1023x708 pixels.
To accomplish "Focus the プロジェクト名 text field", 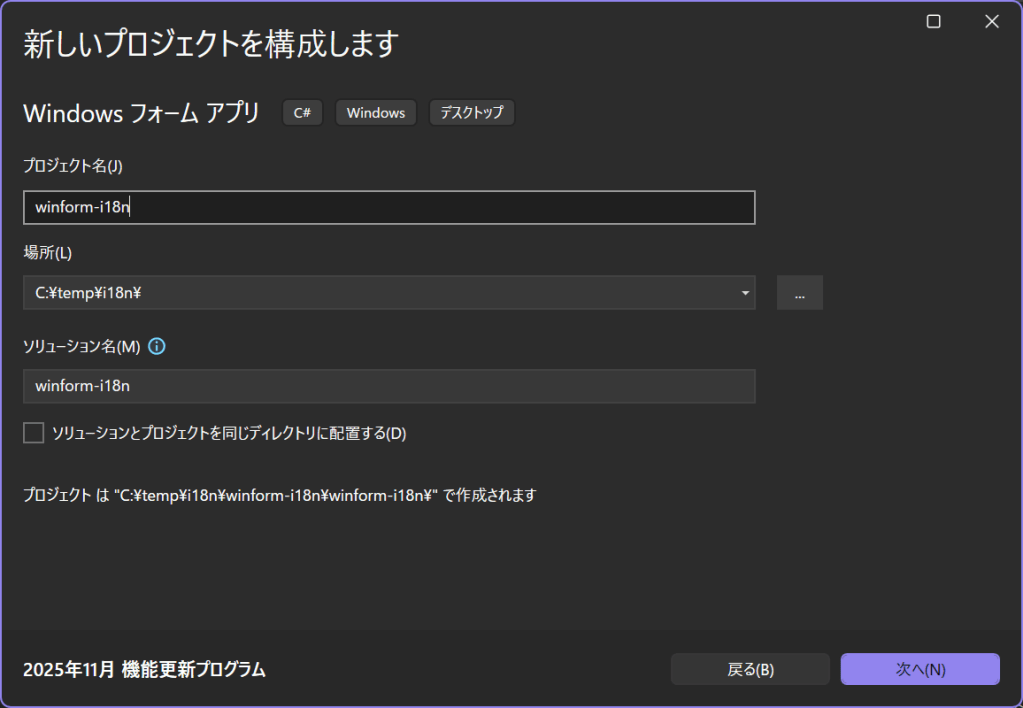I will coord(388,207).
